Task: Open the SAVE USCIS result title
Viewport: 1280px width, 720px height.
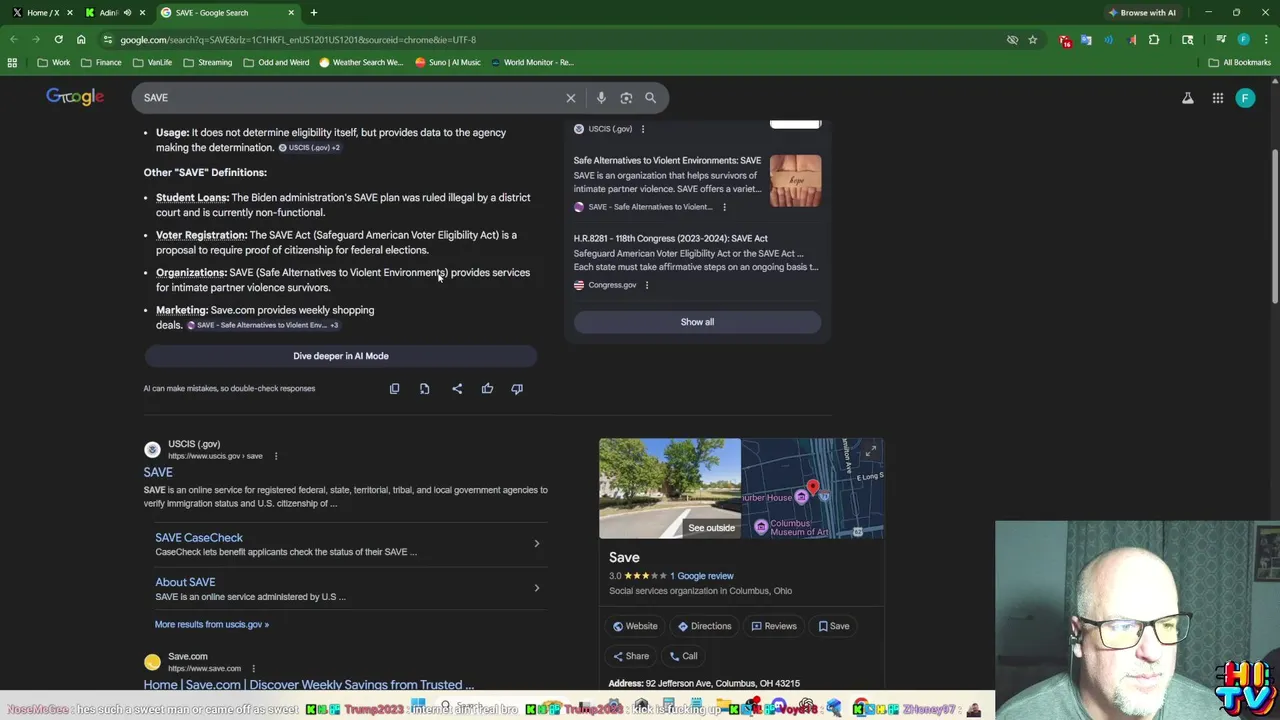Action: 158,472
